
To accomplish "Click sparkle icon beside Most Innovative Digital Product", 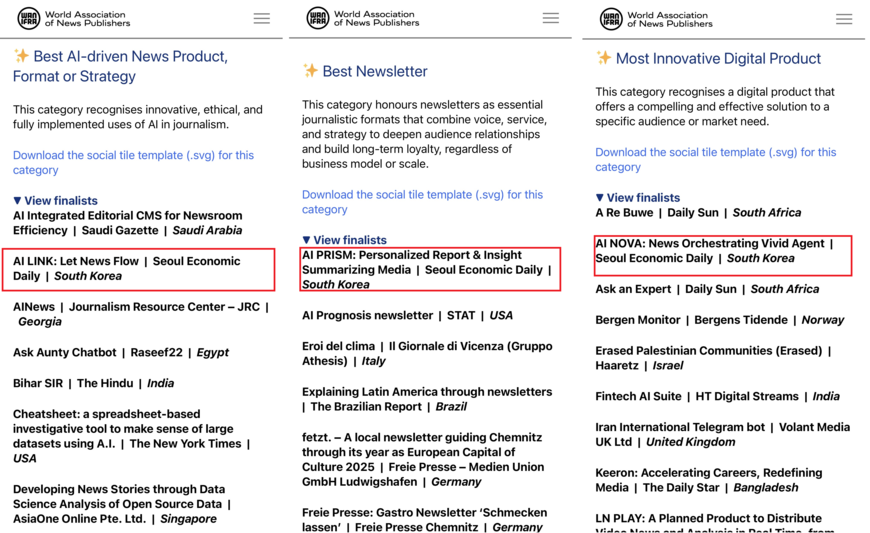I will click(x=604, y=58).
